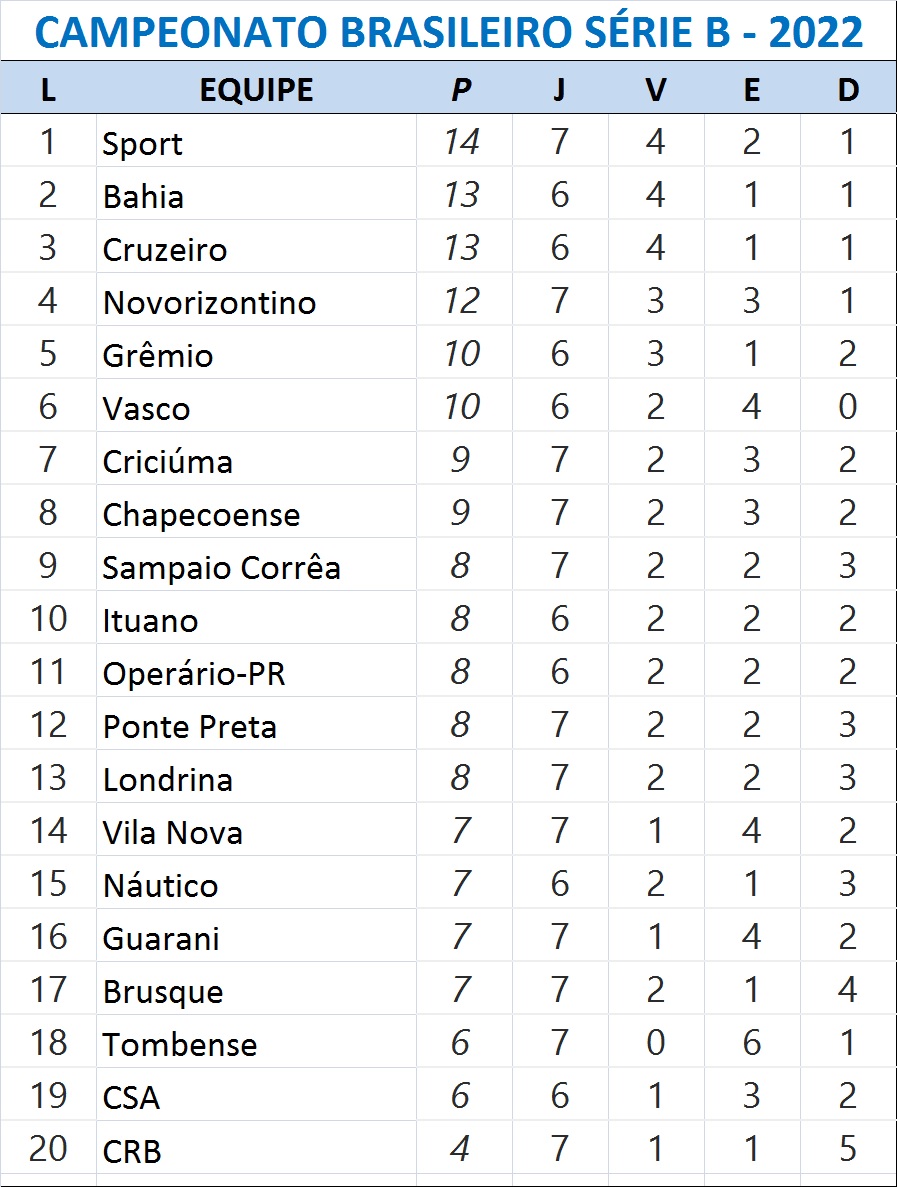
Task: Click CRB's 4 points cell
Action: point(460,1150)
